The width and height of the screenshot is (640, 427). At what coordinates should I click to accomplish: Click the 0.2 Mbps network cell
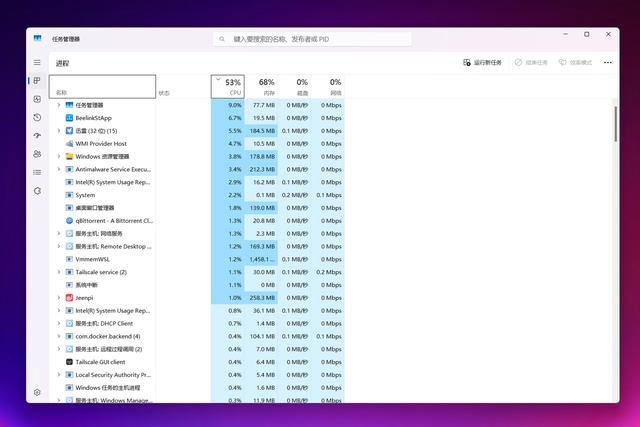(x=328, y=272)
